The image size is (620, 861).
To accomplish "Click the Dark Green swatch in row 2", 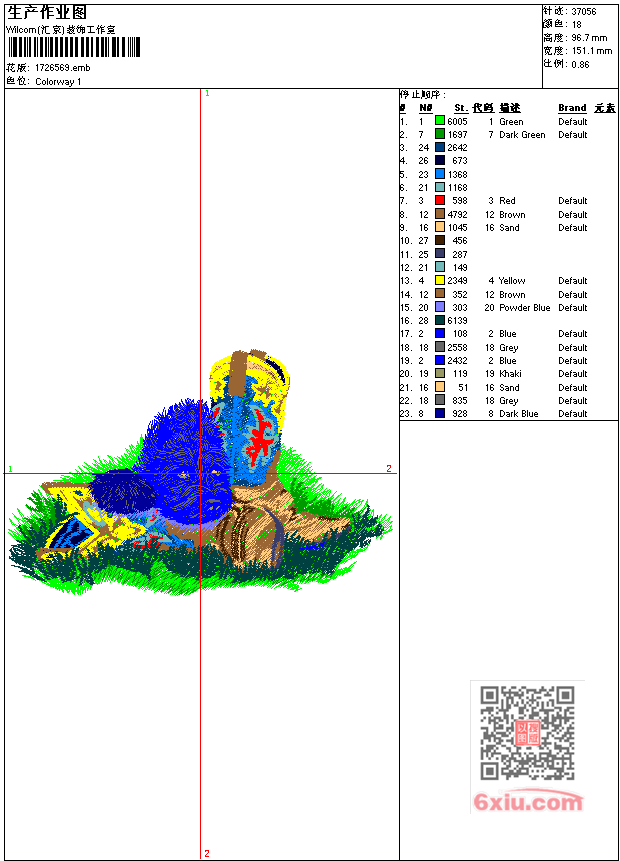I will 440,134.
